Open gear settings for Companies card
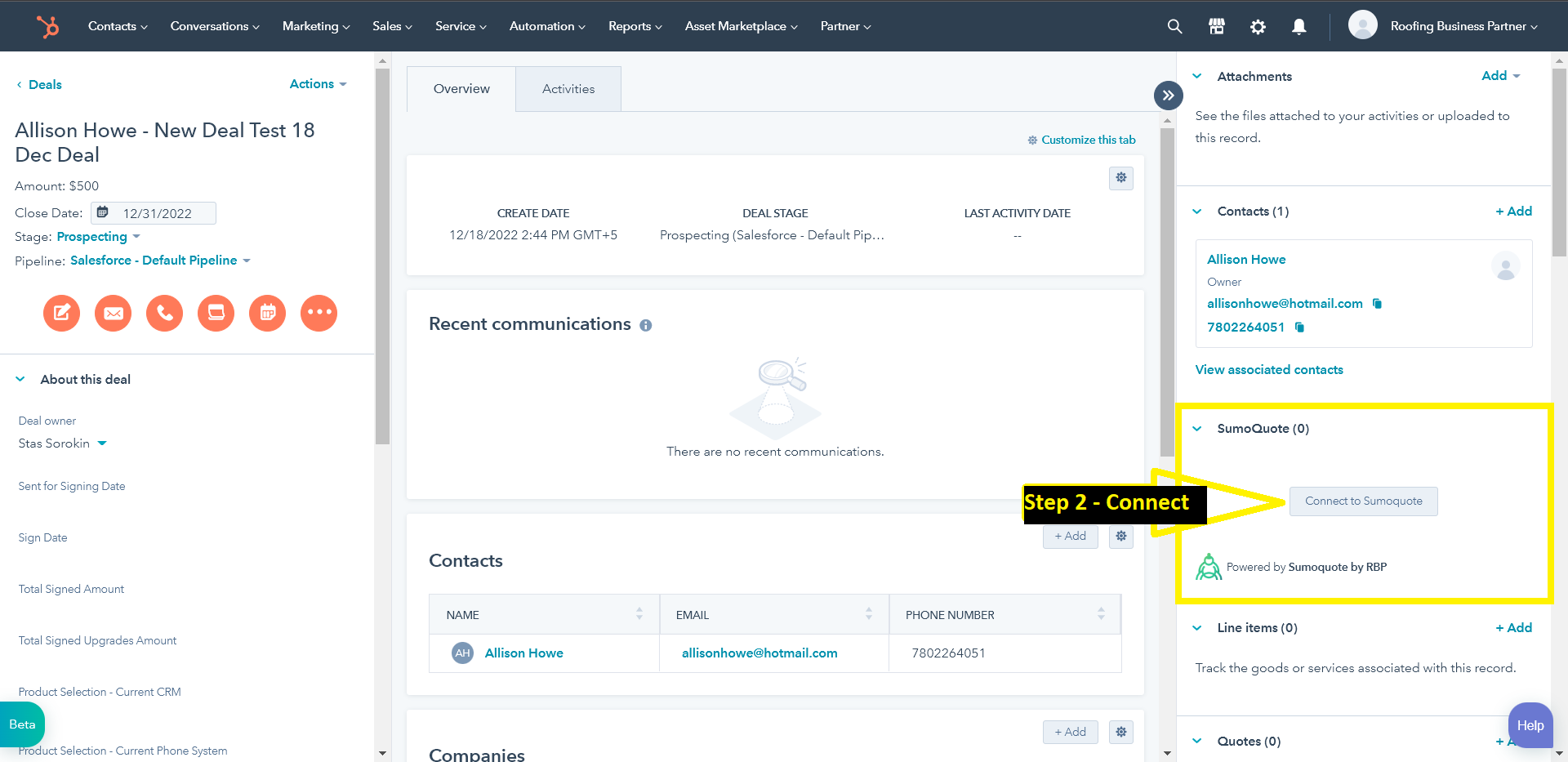 point(1120,732)
